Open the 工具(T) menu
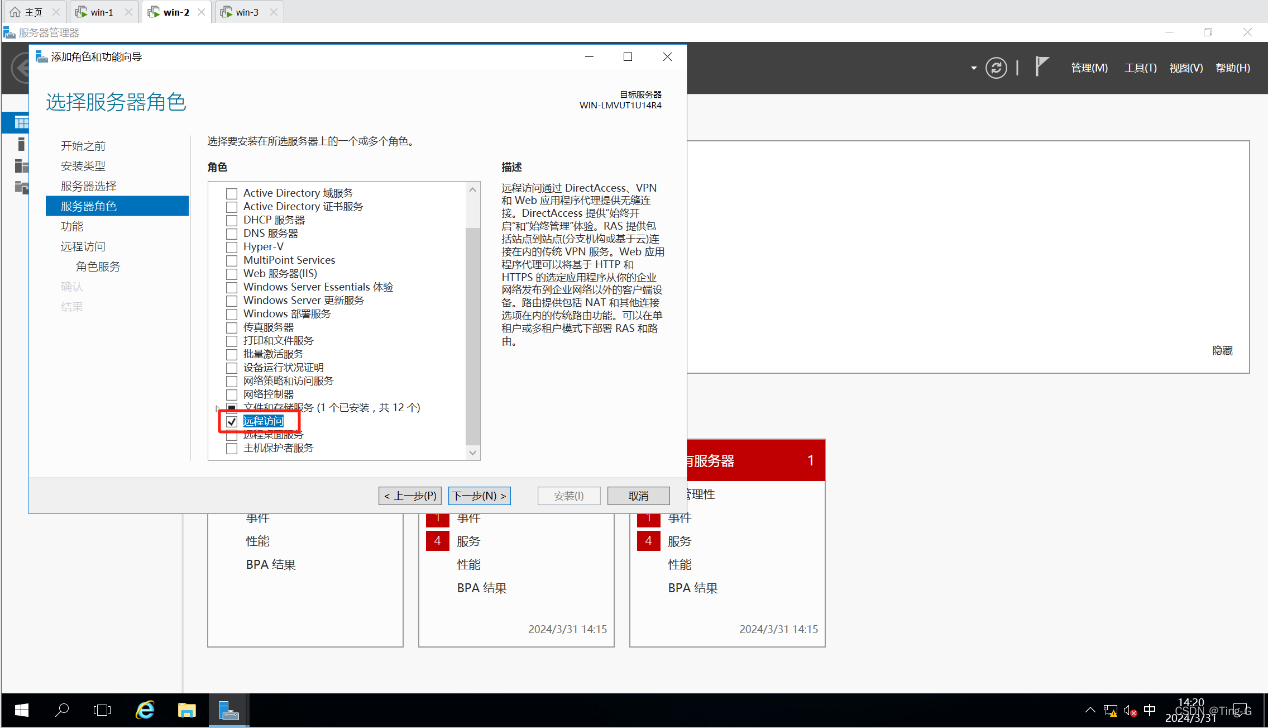1268x728 pixels. coord(1140,68)
